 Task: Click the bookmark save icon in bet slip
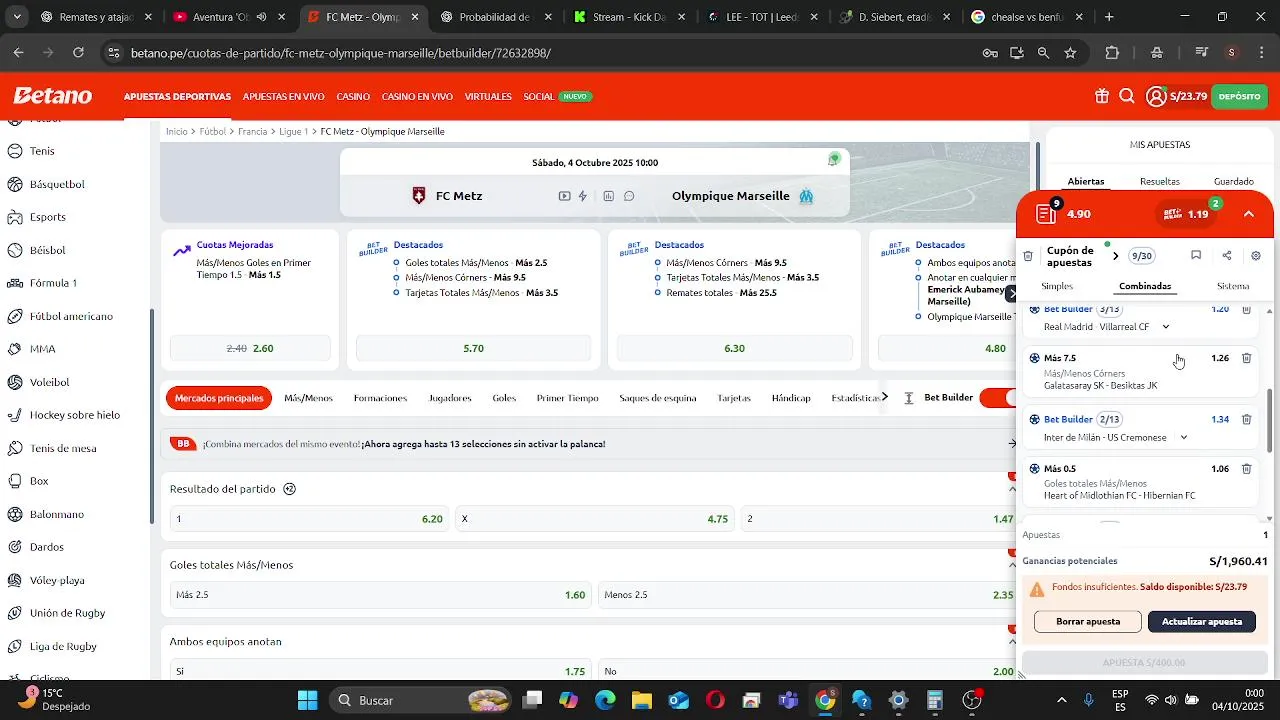pos(1196,256)
